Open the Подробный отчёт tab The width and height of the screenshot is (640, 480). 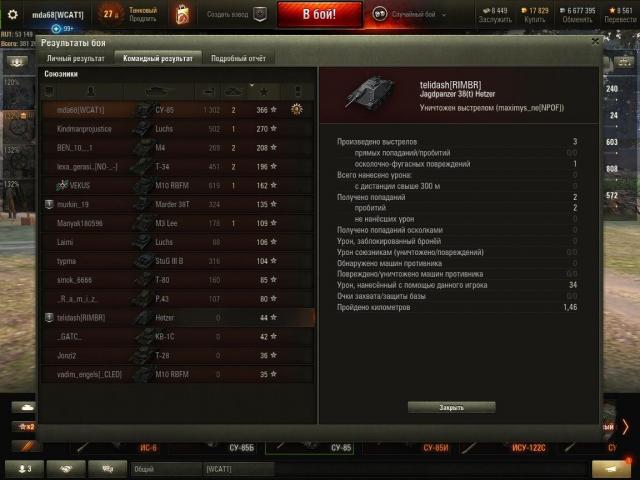pyautogui.click(x=238, y=58)
